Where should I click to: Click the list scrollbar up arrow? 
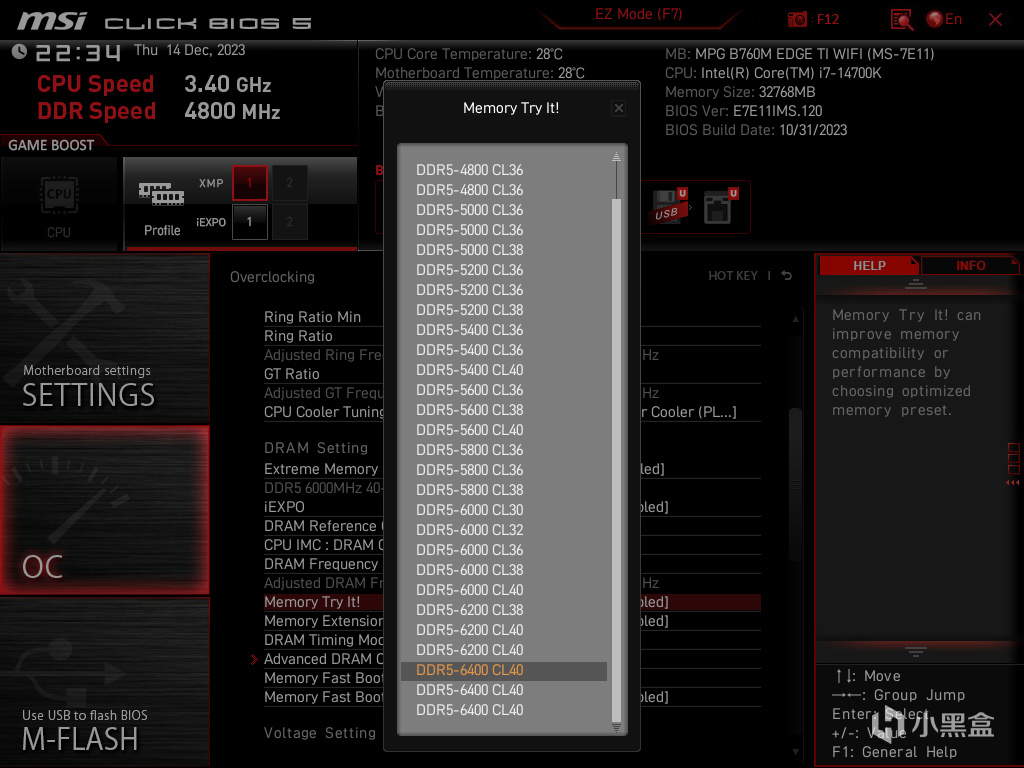(616, 157)
